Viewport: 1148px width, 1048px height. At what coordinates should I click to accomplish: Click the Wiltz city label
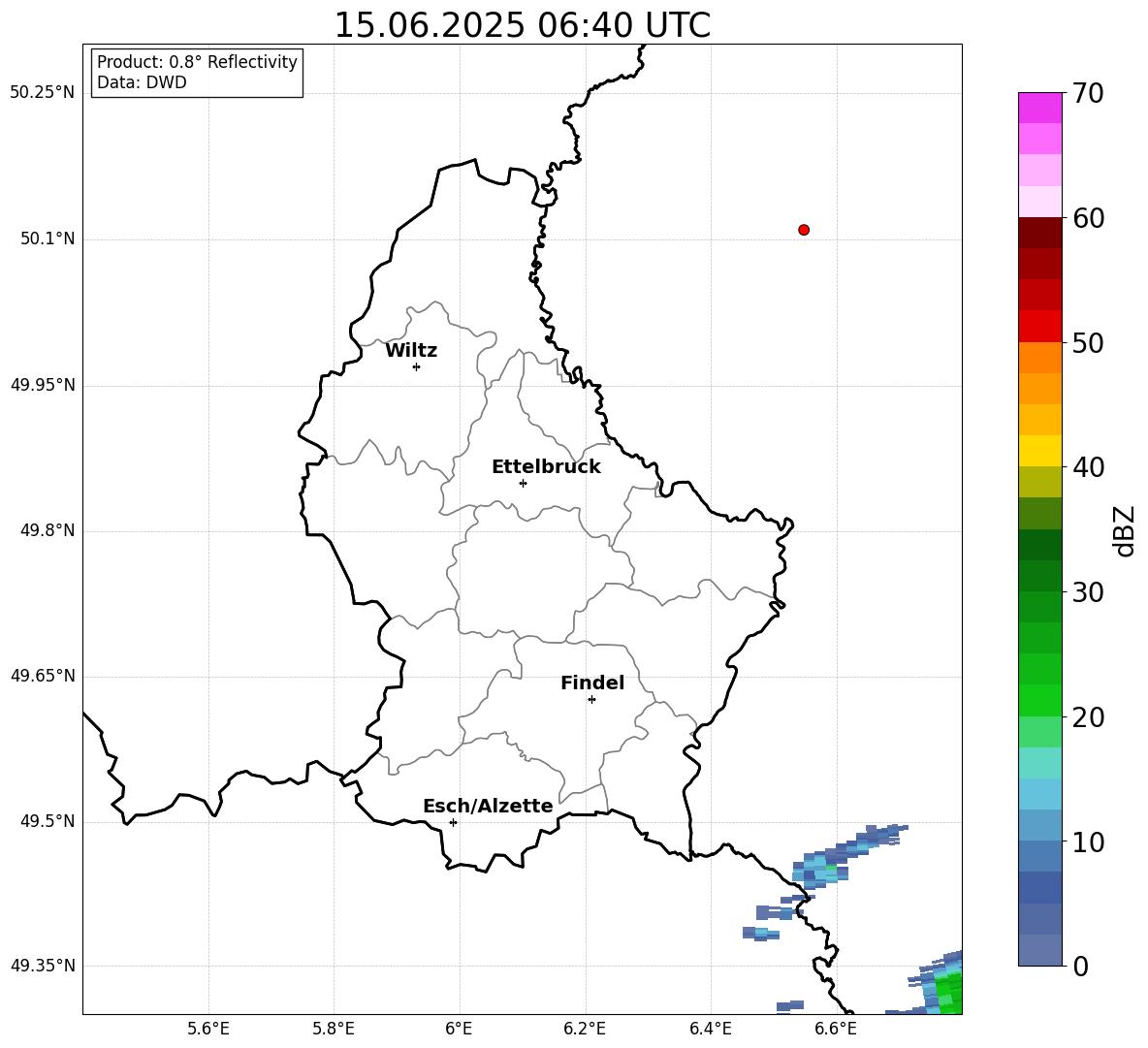coord(411,351)
